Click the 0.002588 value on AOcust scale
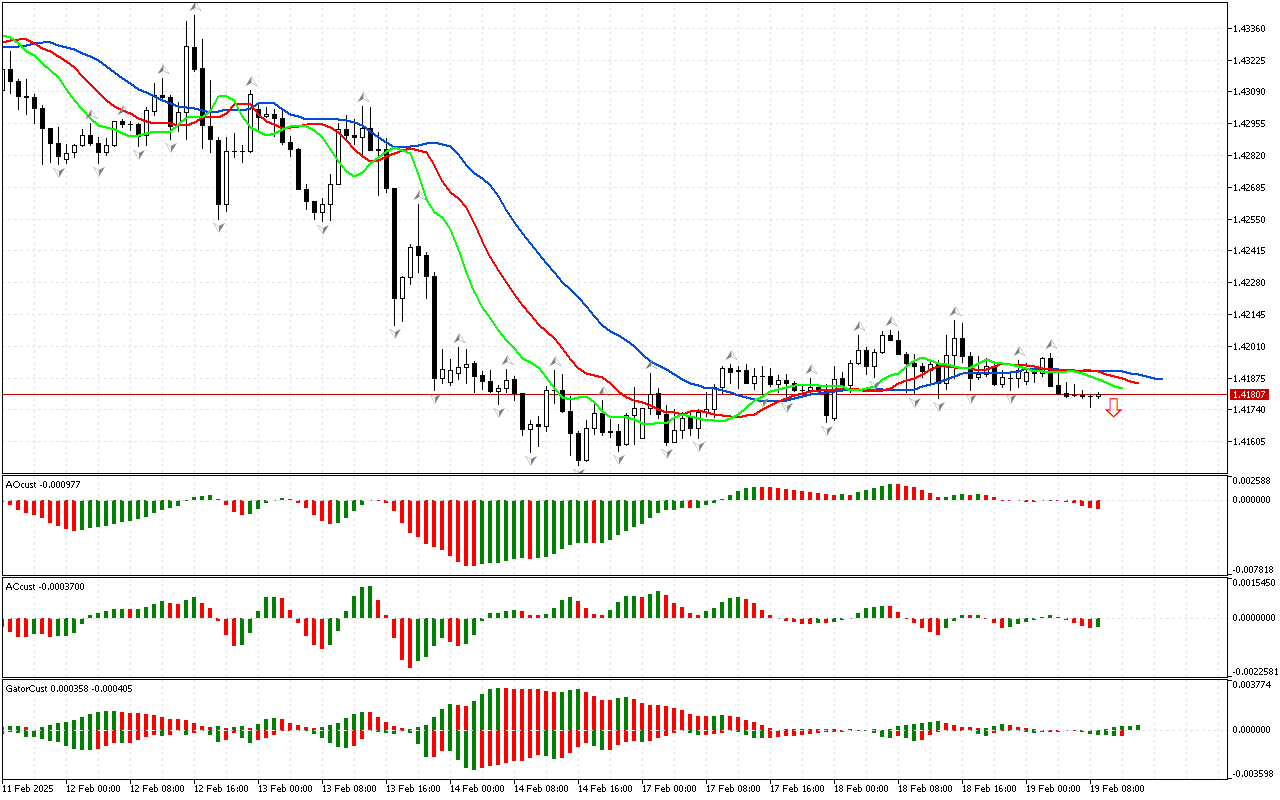Image resolution: width=1280 pixels, height=800 pixels. click(1251, 482)
